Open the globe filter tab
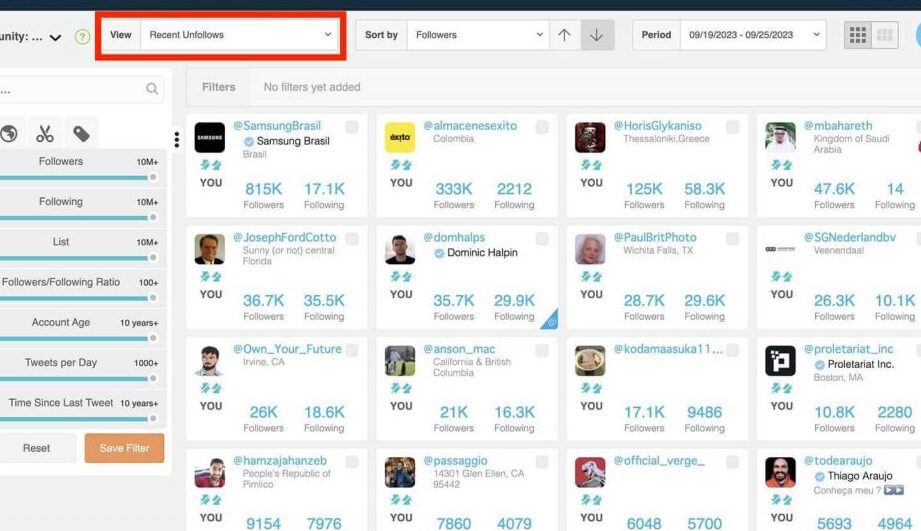The image size is (921, 531). point(8,134)
